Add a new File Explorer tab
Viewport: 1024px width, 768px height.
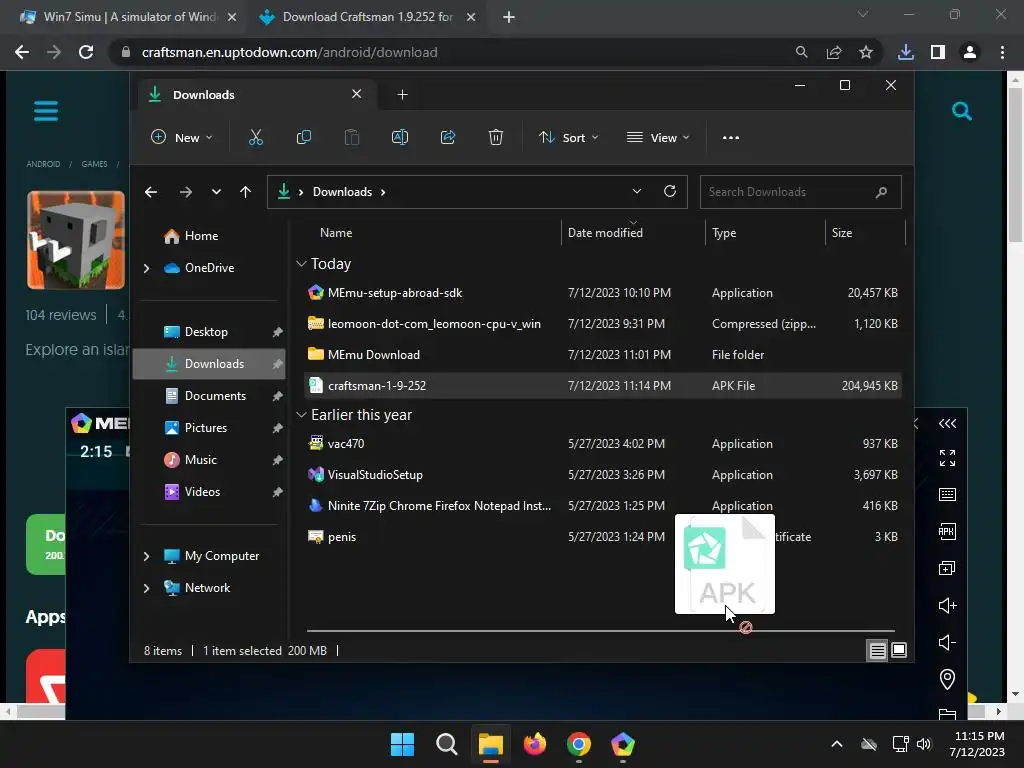click(402, 95)
